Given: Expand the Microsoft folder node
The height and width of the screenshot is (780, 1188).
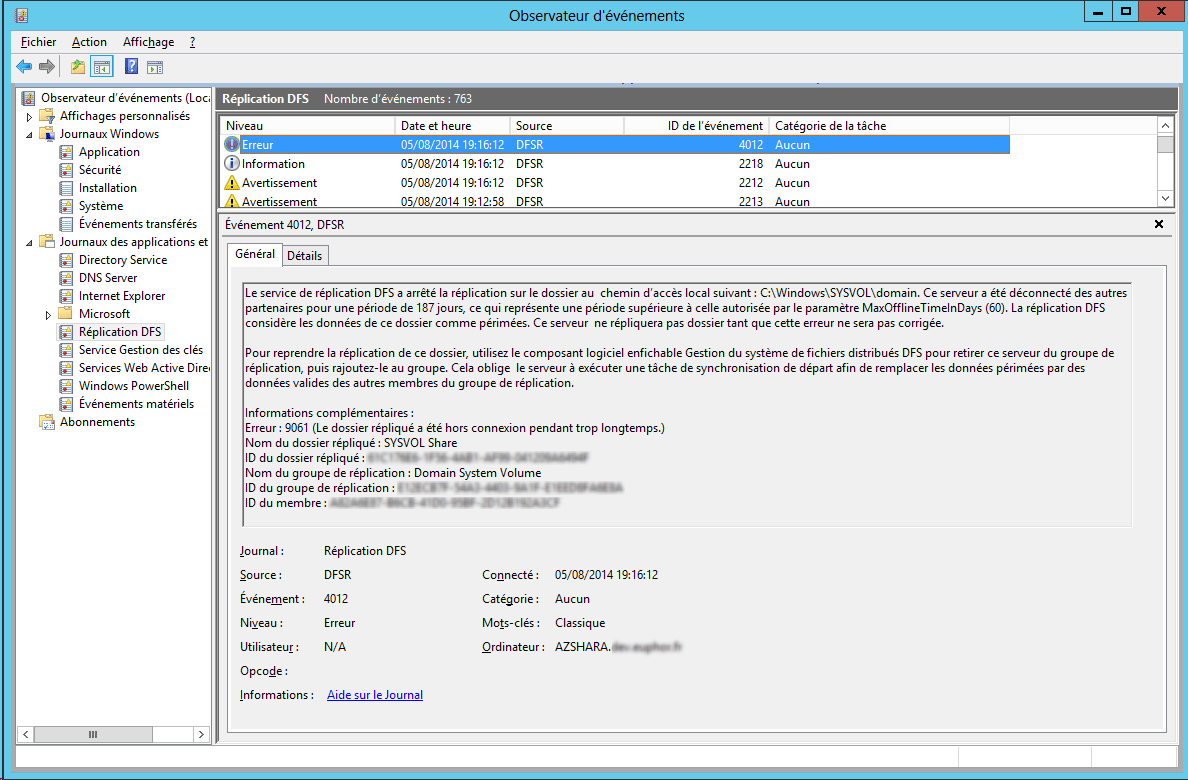Looking at the screenshot, I should coord(48,314).
